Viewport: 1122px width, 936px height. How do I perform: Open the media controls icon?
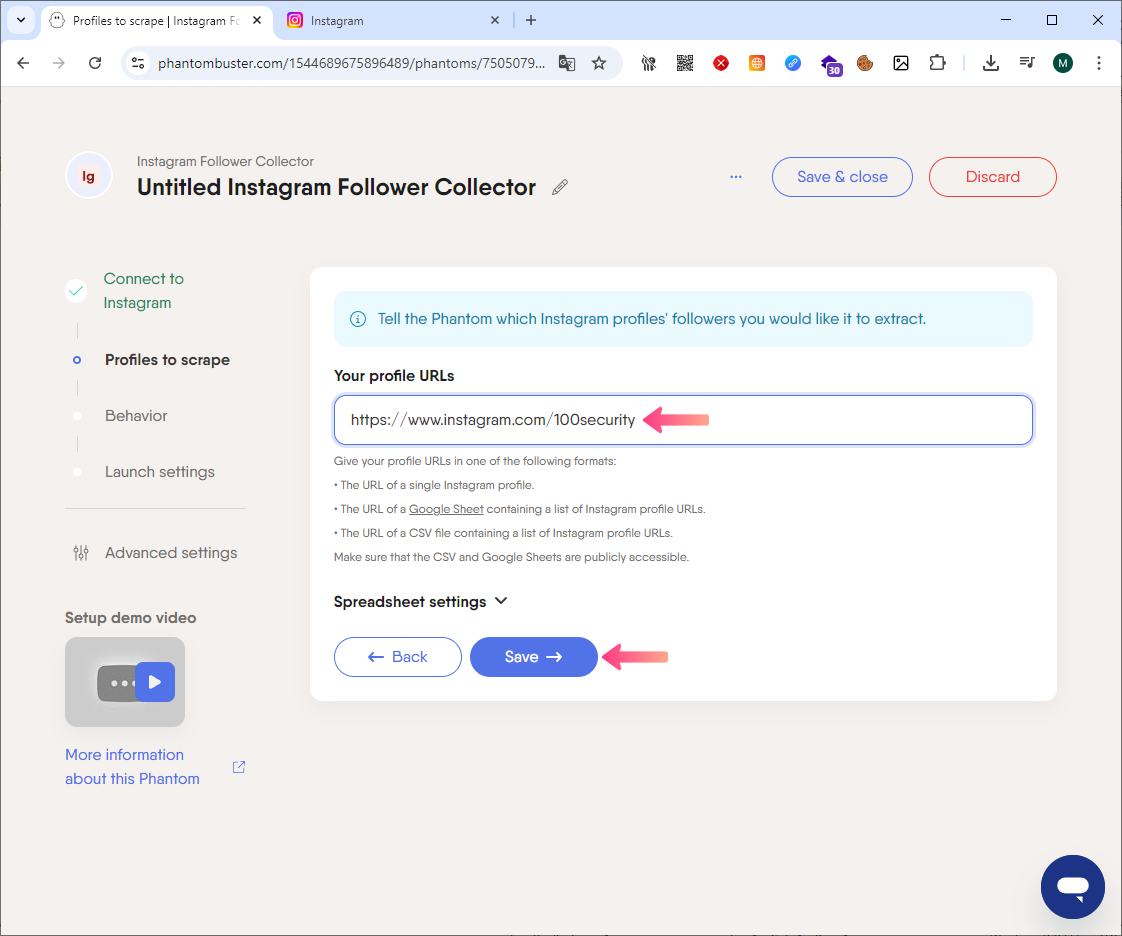(x=1027, y=63)
